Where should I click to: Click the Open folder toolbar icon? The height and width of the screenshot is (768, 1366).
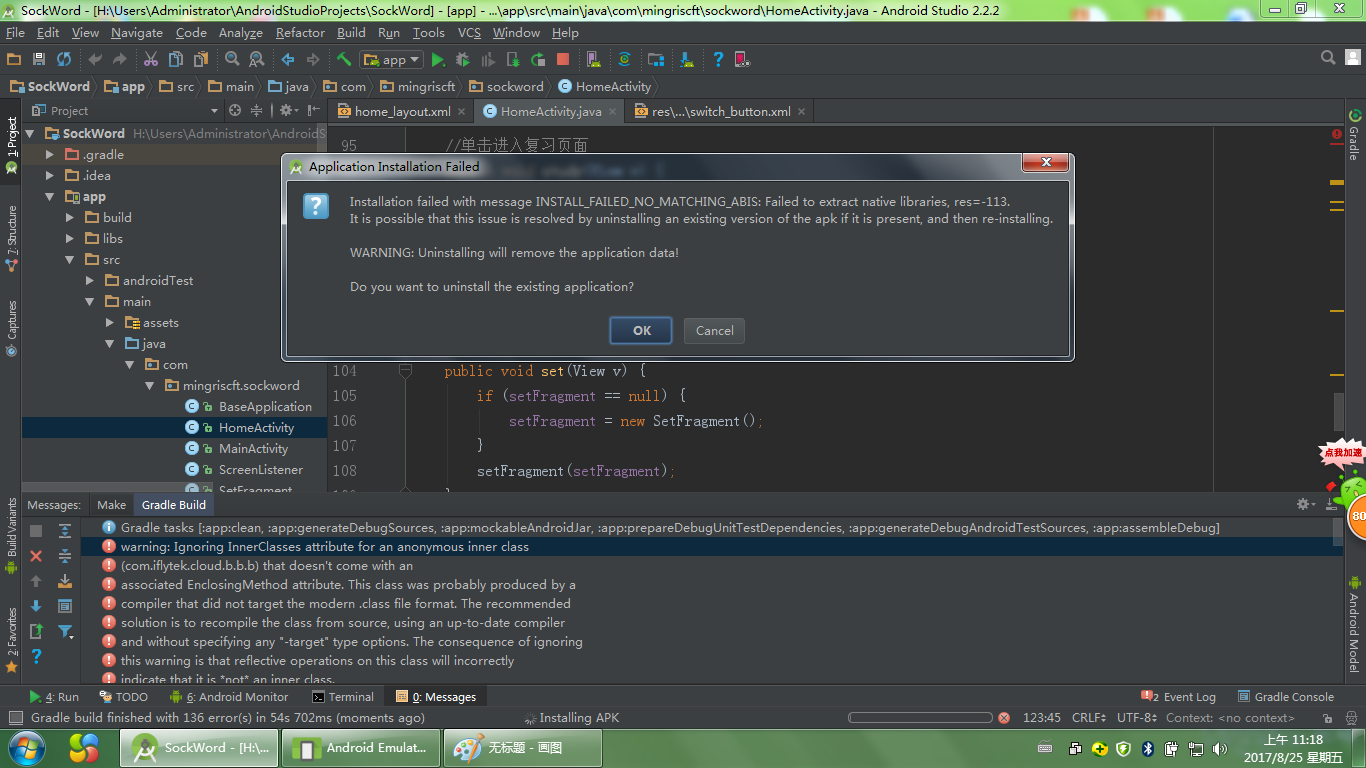14,60
